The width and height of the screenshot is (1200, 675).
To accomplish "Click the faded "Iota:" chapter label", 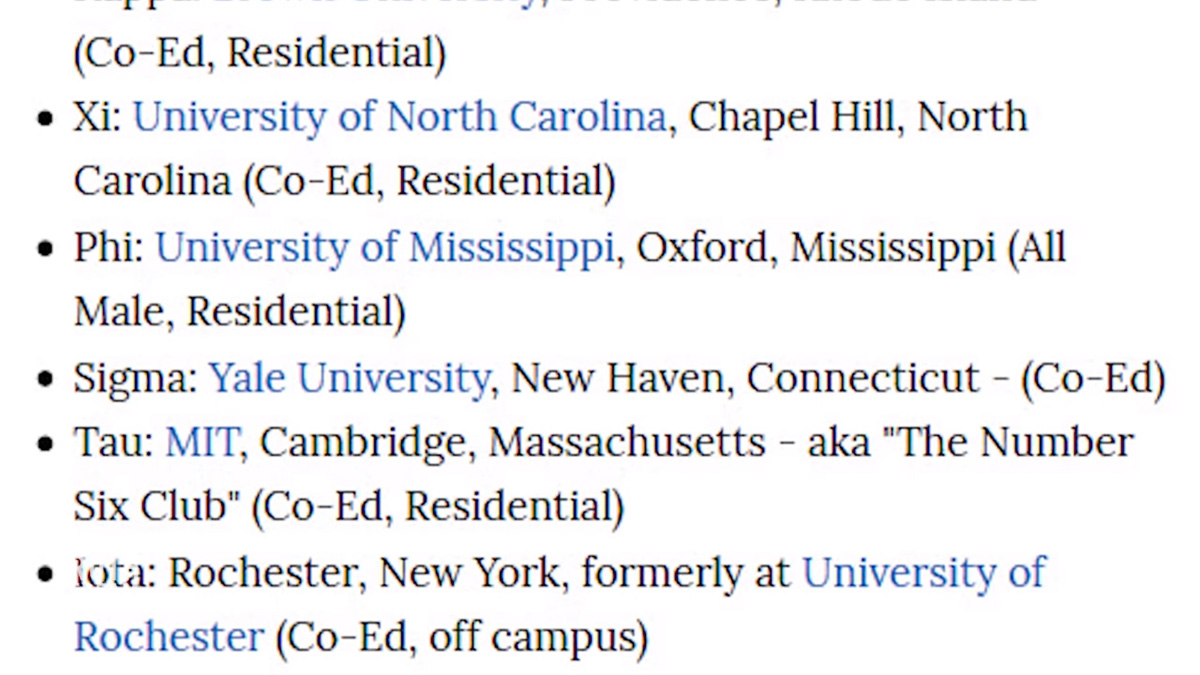I will (114, 574).
